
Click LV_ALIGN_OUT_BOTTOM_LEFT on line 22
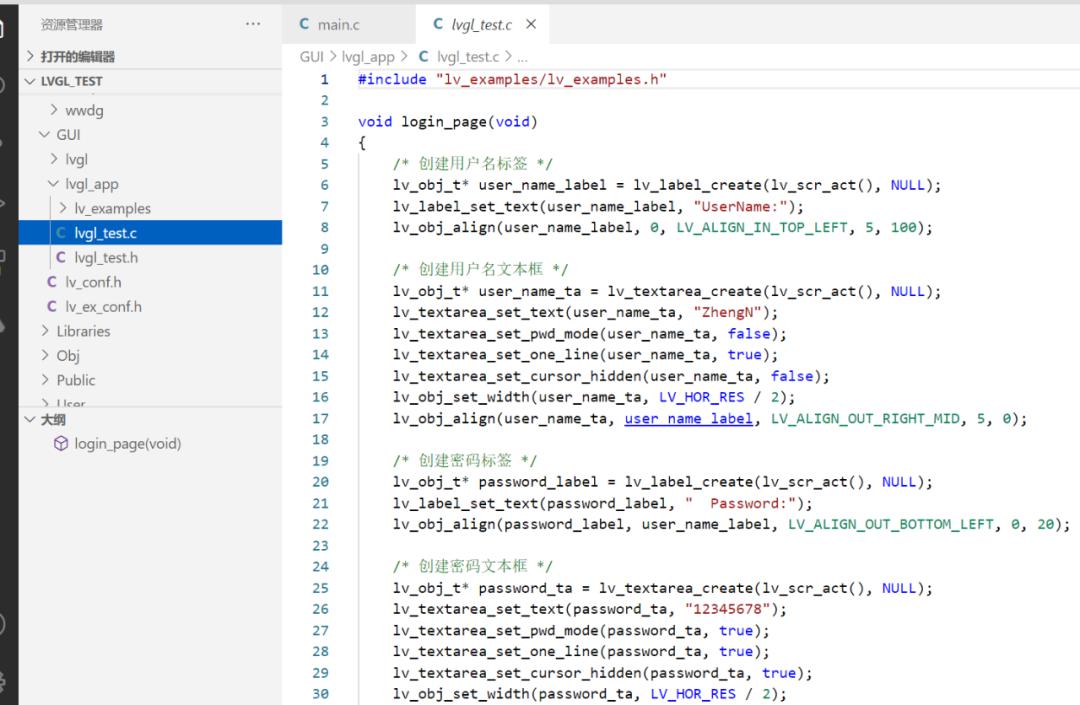[x=891, y=525]
